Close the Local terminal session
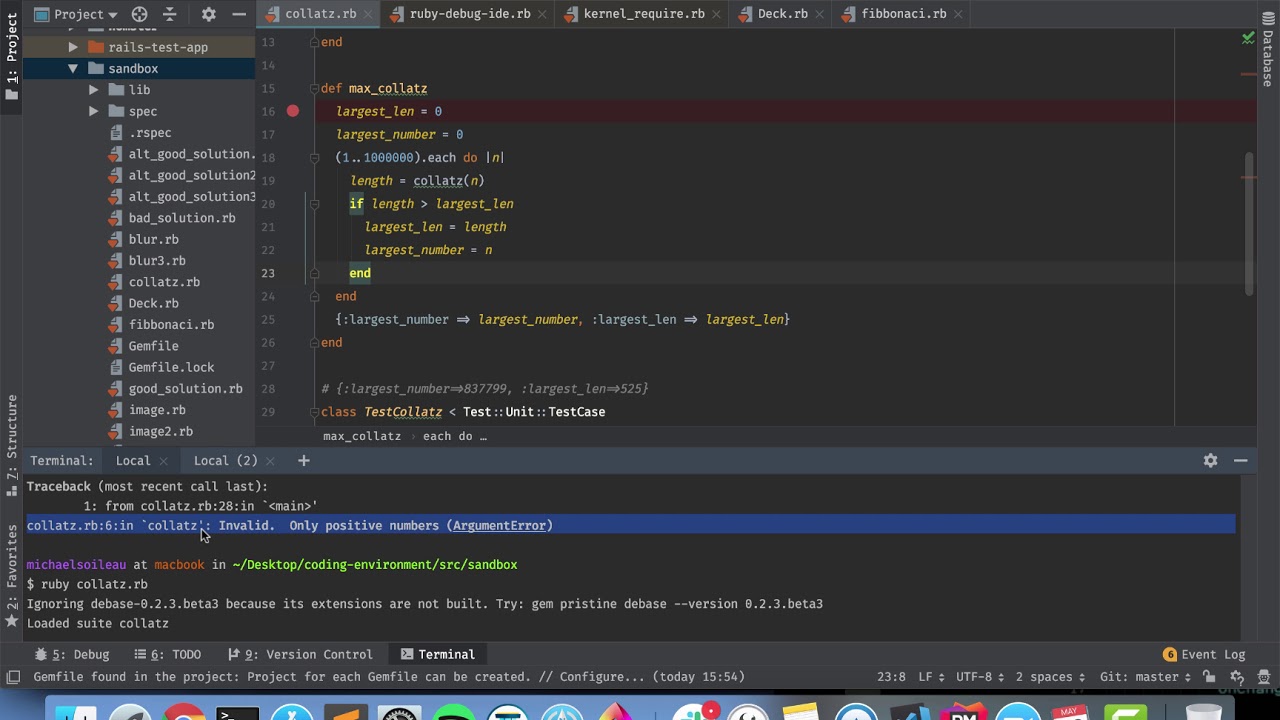 pos(164,461)
